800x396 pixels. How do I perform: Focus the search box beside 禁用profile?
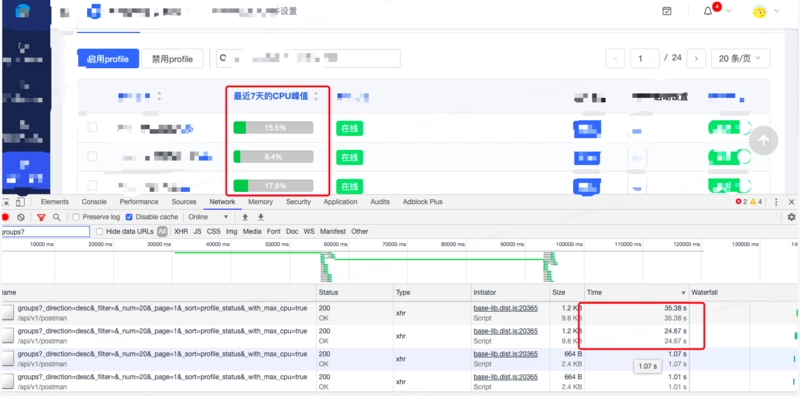pos(308,58)
